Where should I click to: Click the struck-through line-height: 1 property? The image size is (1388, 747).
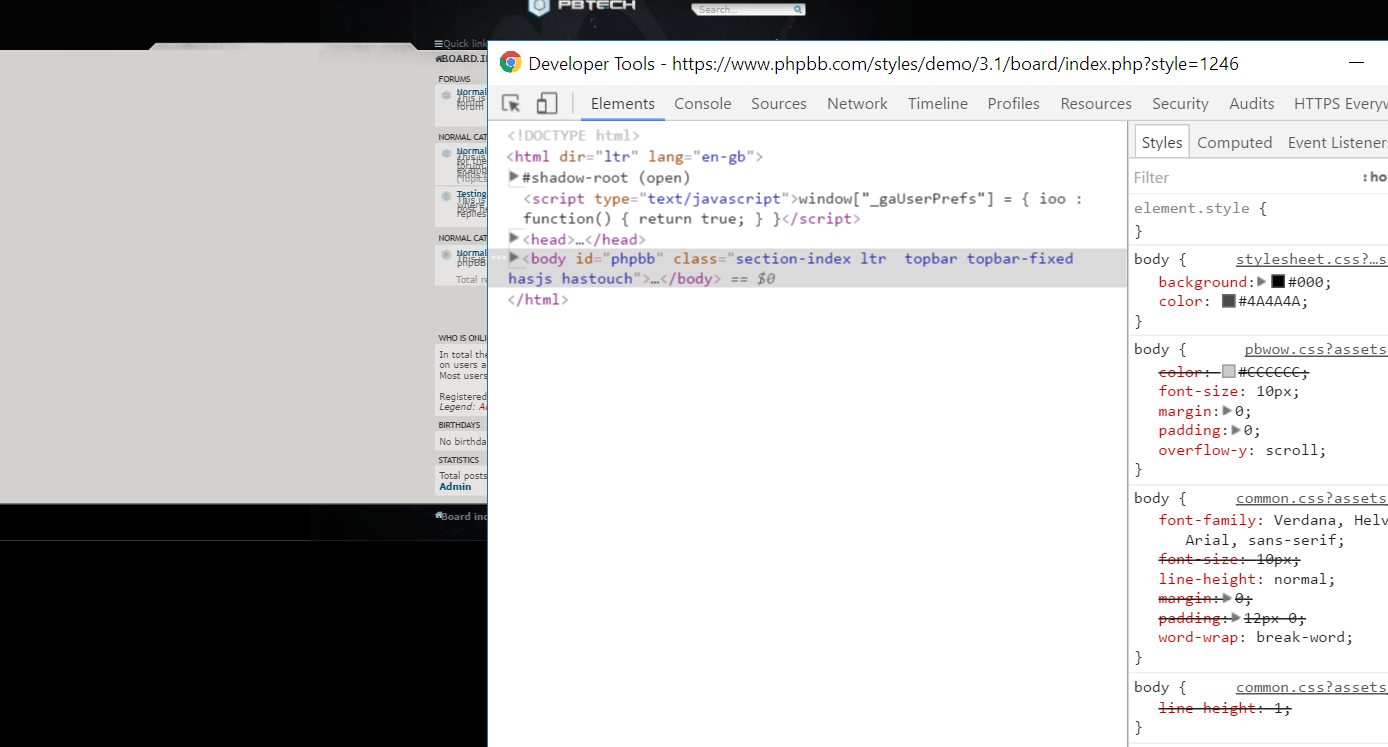click(1225, 708)
